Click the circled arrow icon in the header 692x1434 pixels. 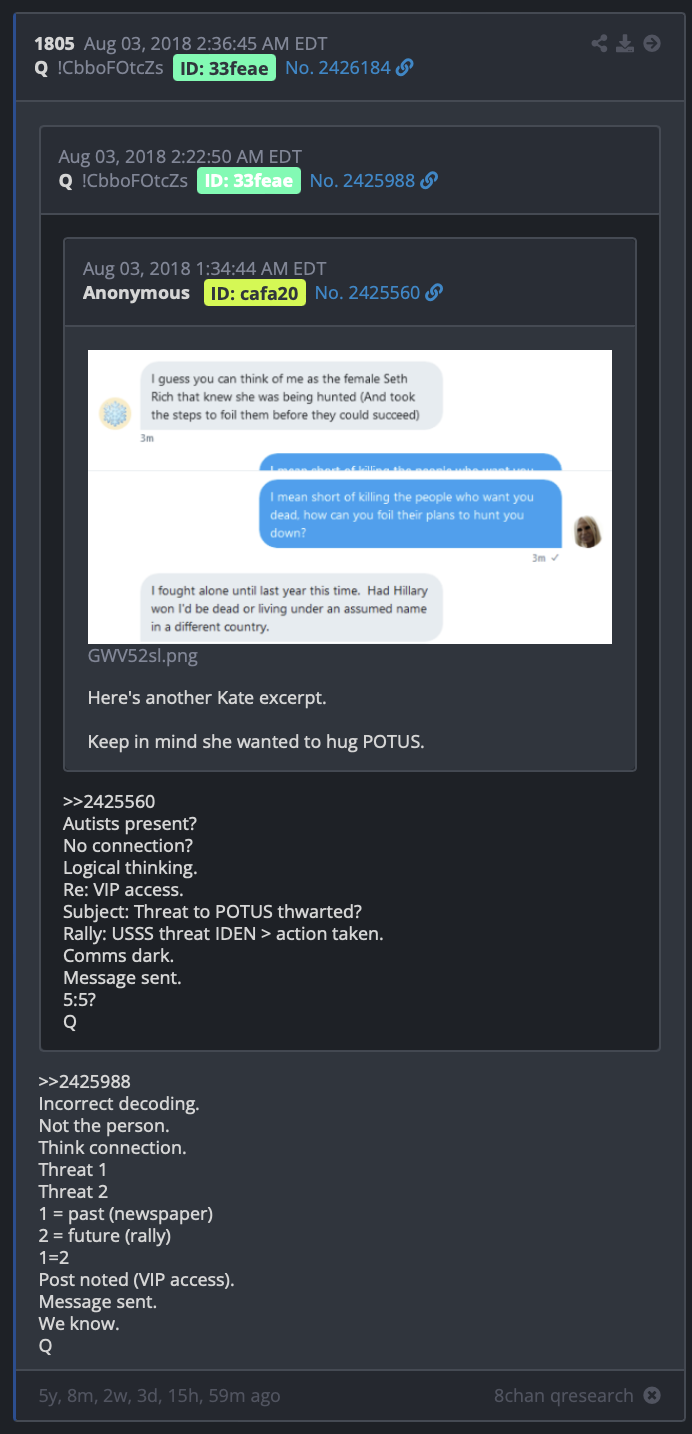[x=652, y=43]
